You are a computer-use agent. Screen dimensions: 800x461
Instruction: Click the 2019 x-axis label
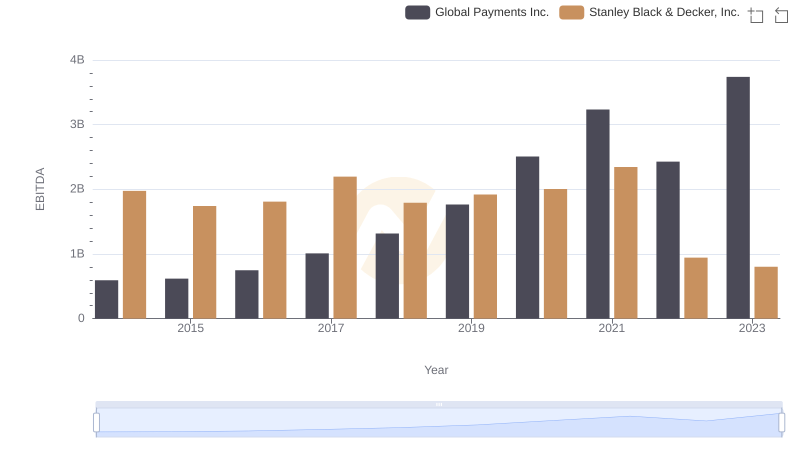(471, 328)
